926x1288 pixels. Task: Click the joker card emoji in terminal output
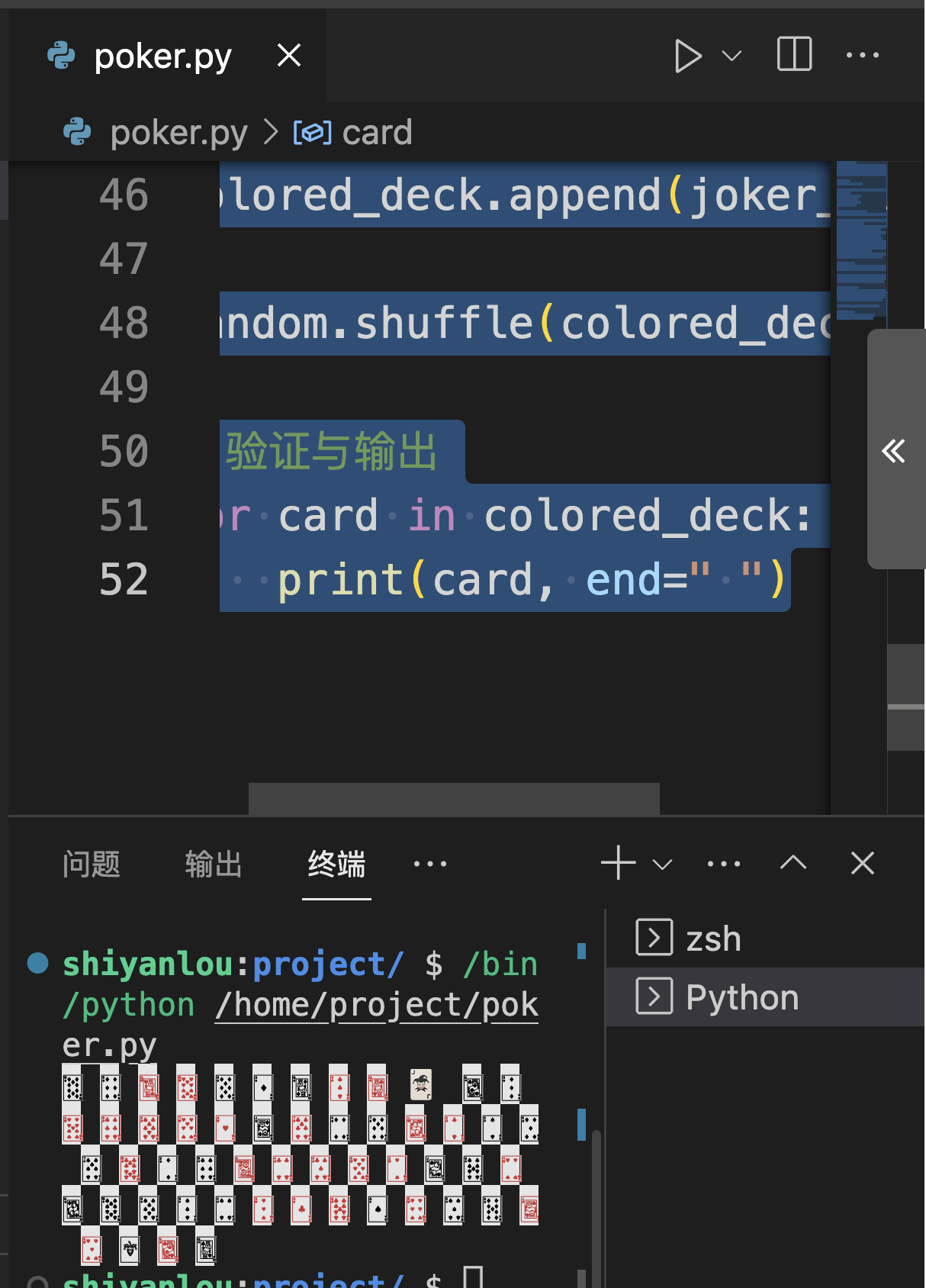[x=421, y=1084]
